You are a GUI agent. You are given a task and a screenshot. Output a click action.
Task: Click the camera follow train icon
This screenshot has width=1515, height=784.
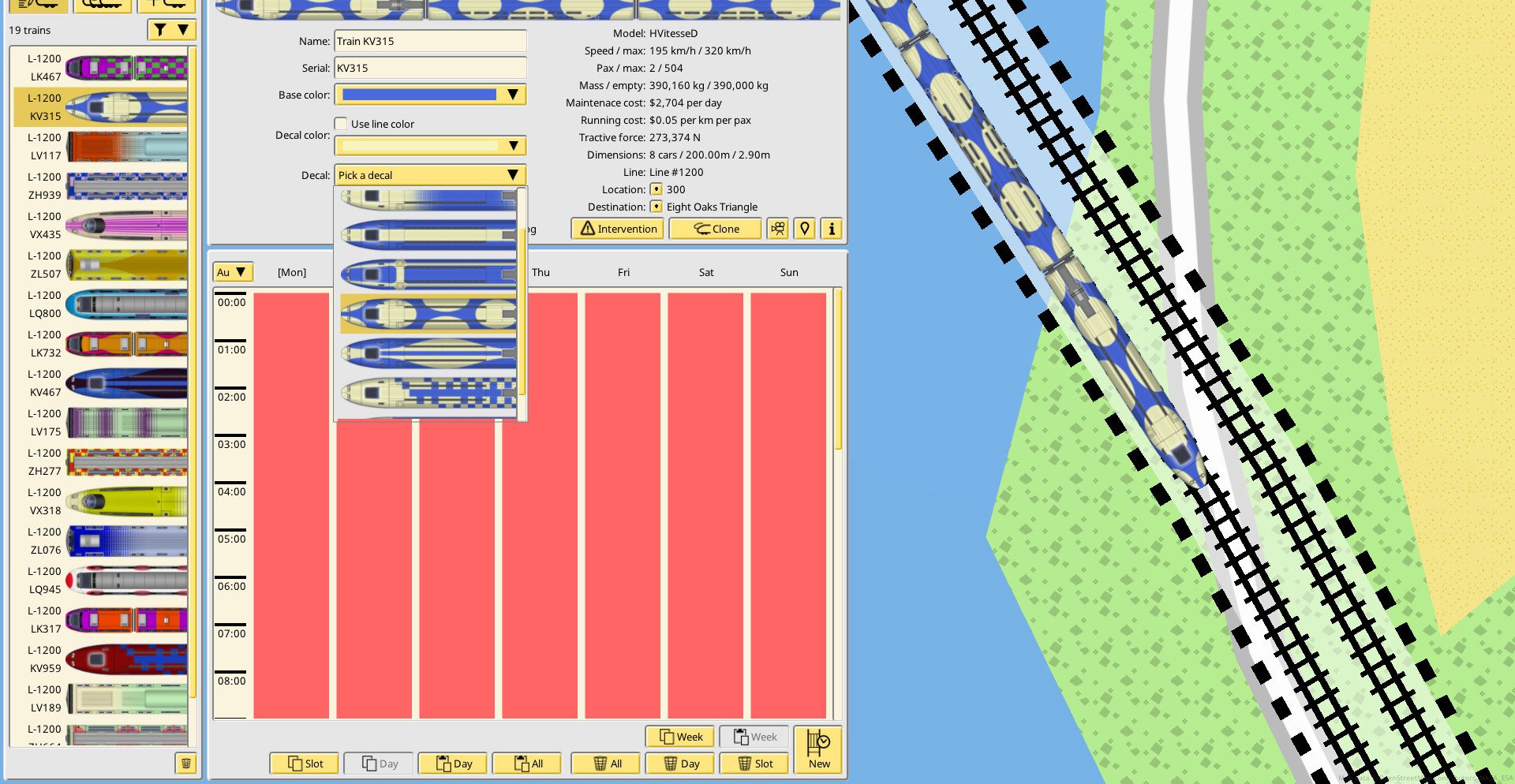778,229
